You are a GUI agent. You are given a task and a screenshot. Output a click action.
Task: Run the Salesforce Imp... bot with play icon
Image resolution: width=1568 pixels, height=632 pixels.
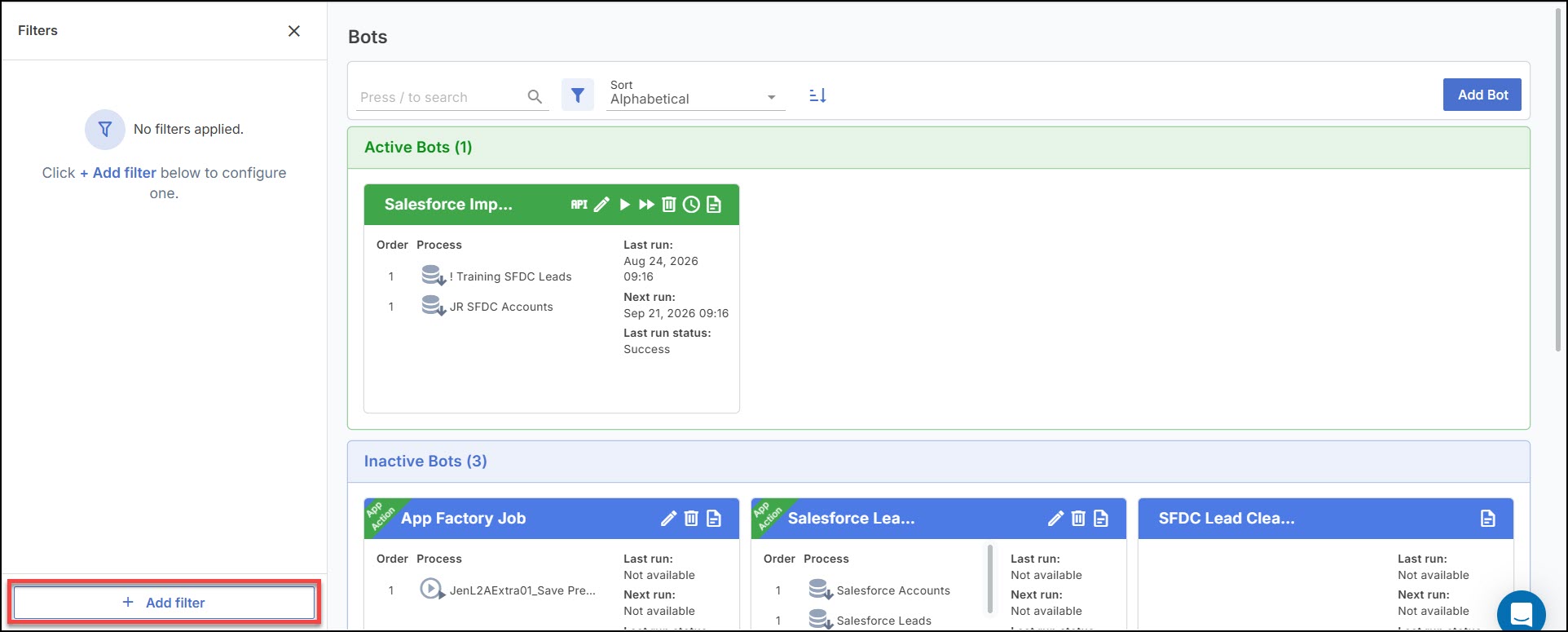click(624, 205)
